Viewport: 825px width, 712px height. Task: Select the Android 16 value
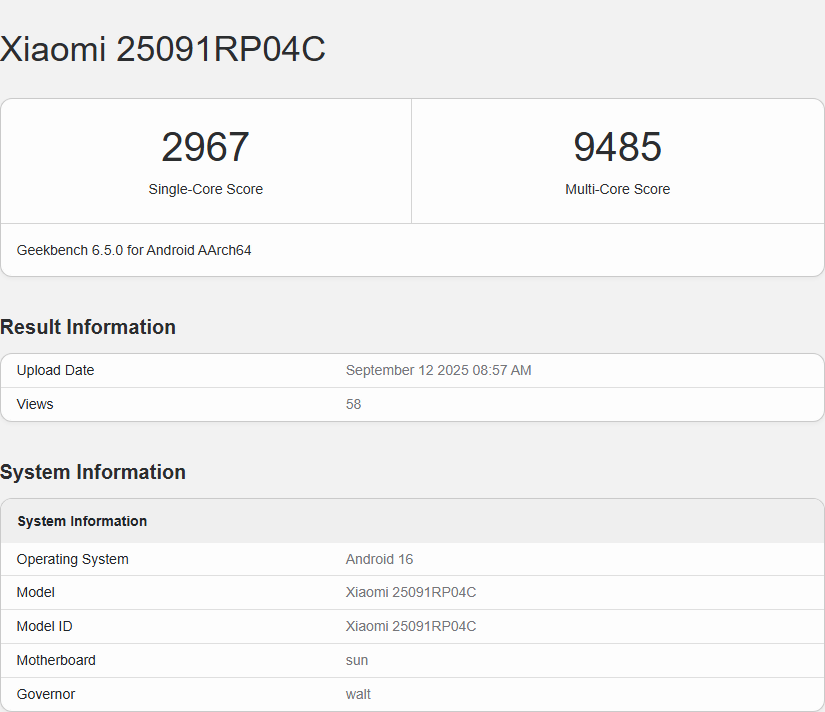click(379, 559)
